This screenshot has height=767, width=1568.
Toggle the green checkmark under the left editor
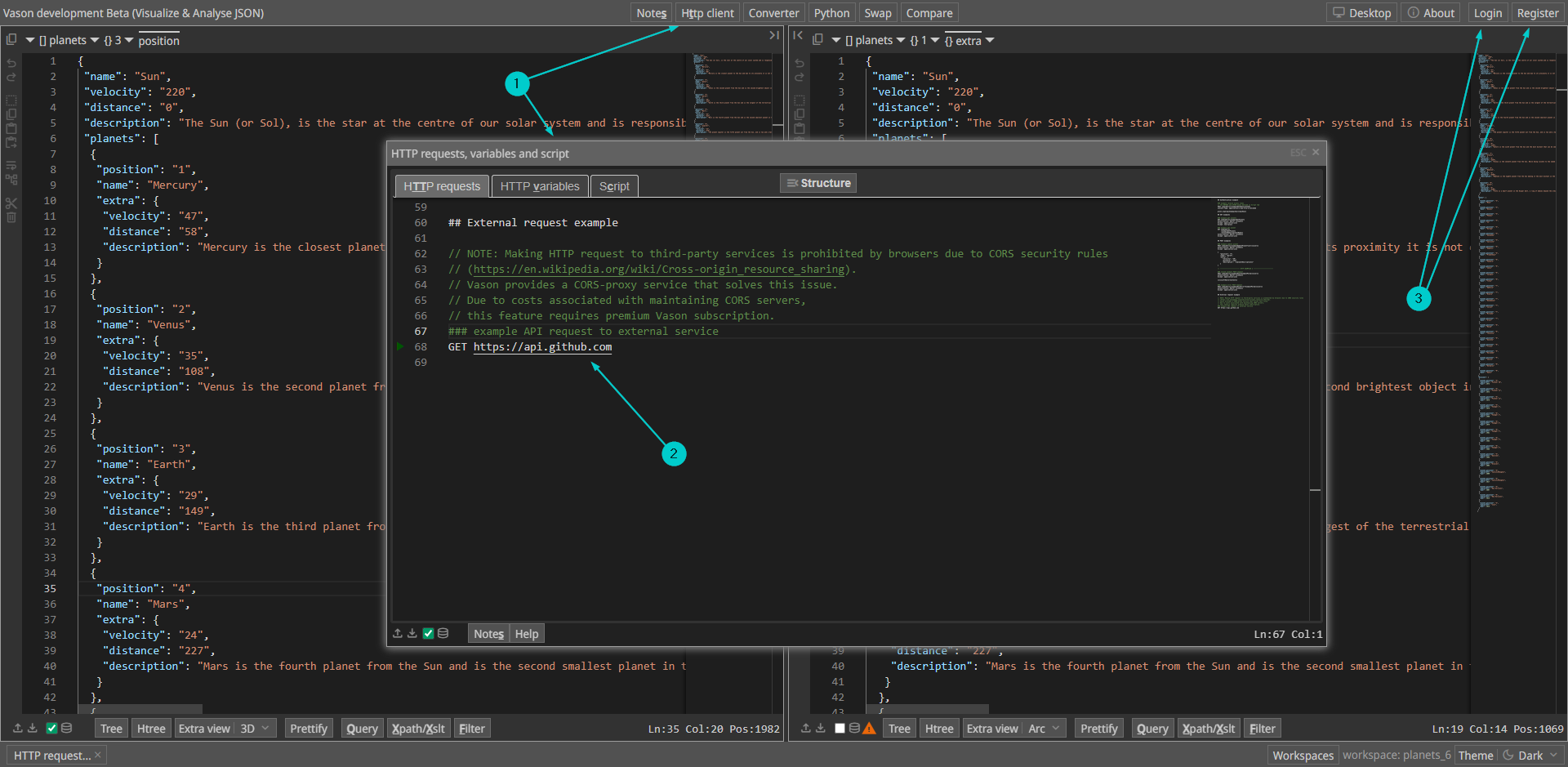(x=51, y=728)
